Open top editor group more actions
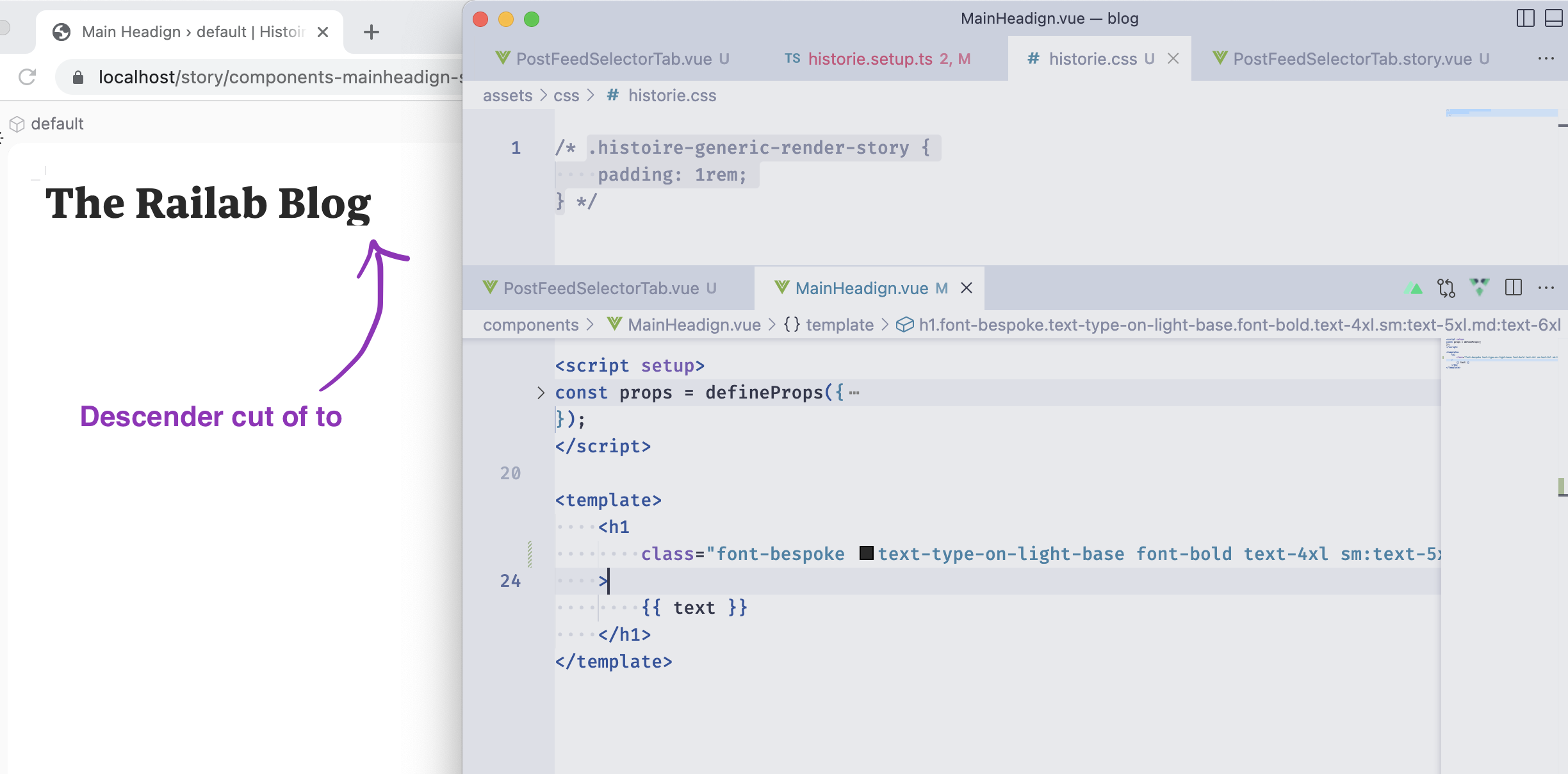 1546,59
